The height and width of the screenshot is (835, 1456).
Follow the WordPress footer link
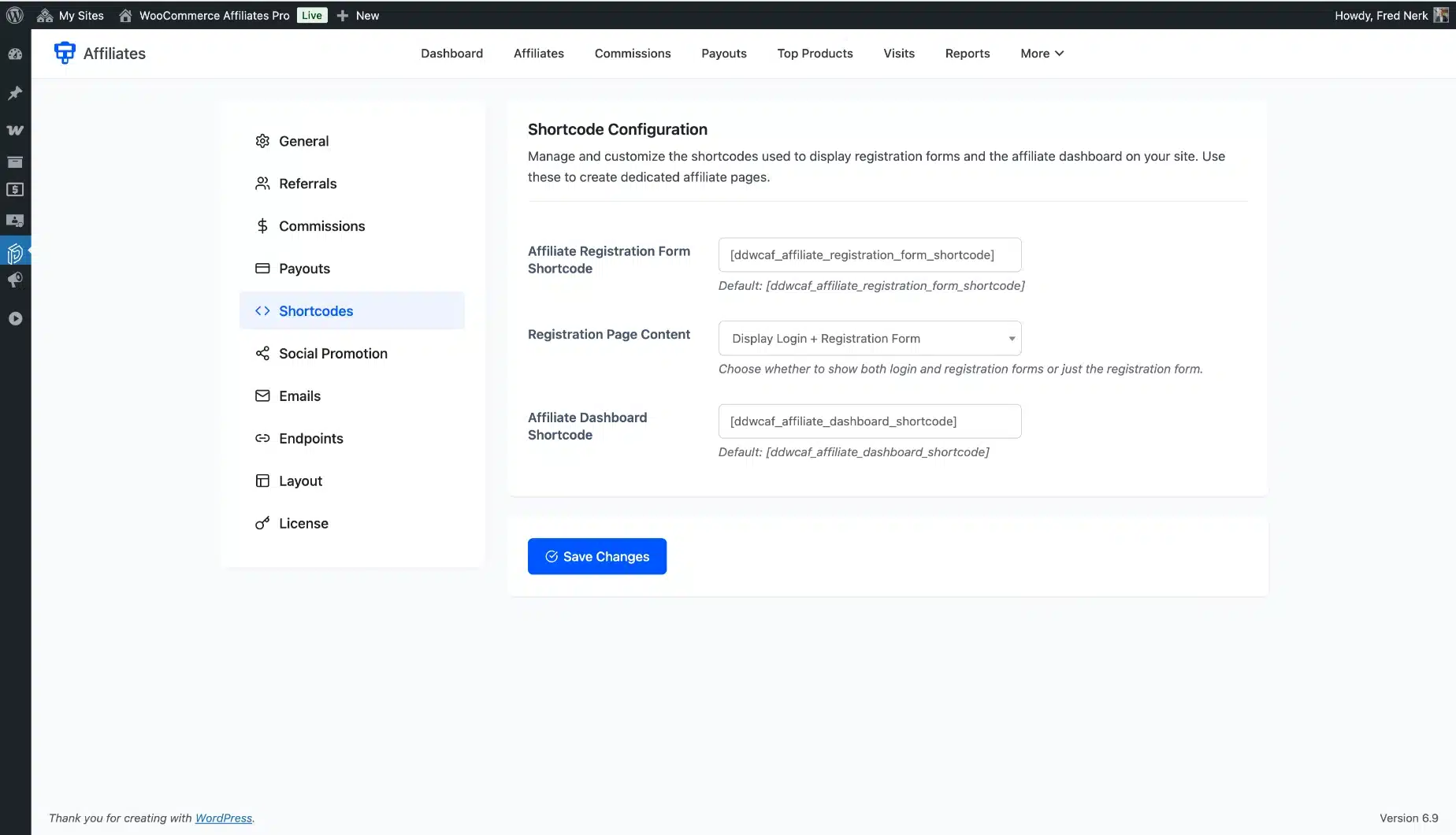pos(224,818)
